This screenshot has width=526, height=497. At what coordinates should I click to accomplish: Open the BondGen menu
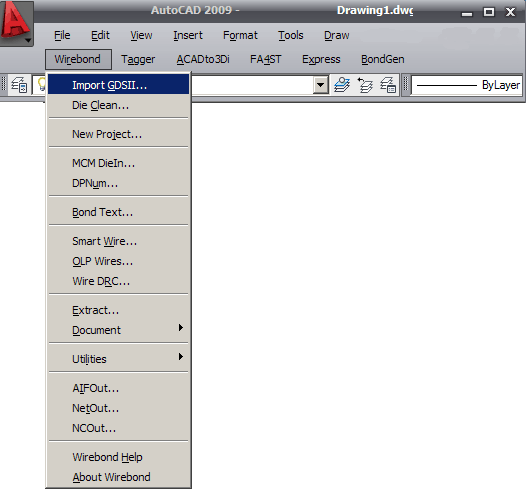pos(382,59)
